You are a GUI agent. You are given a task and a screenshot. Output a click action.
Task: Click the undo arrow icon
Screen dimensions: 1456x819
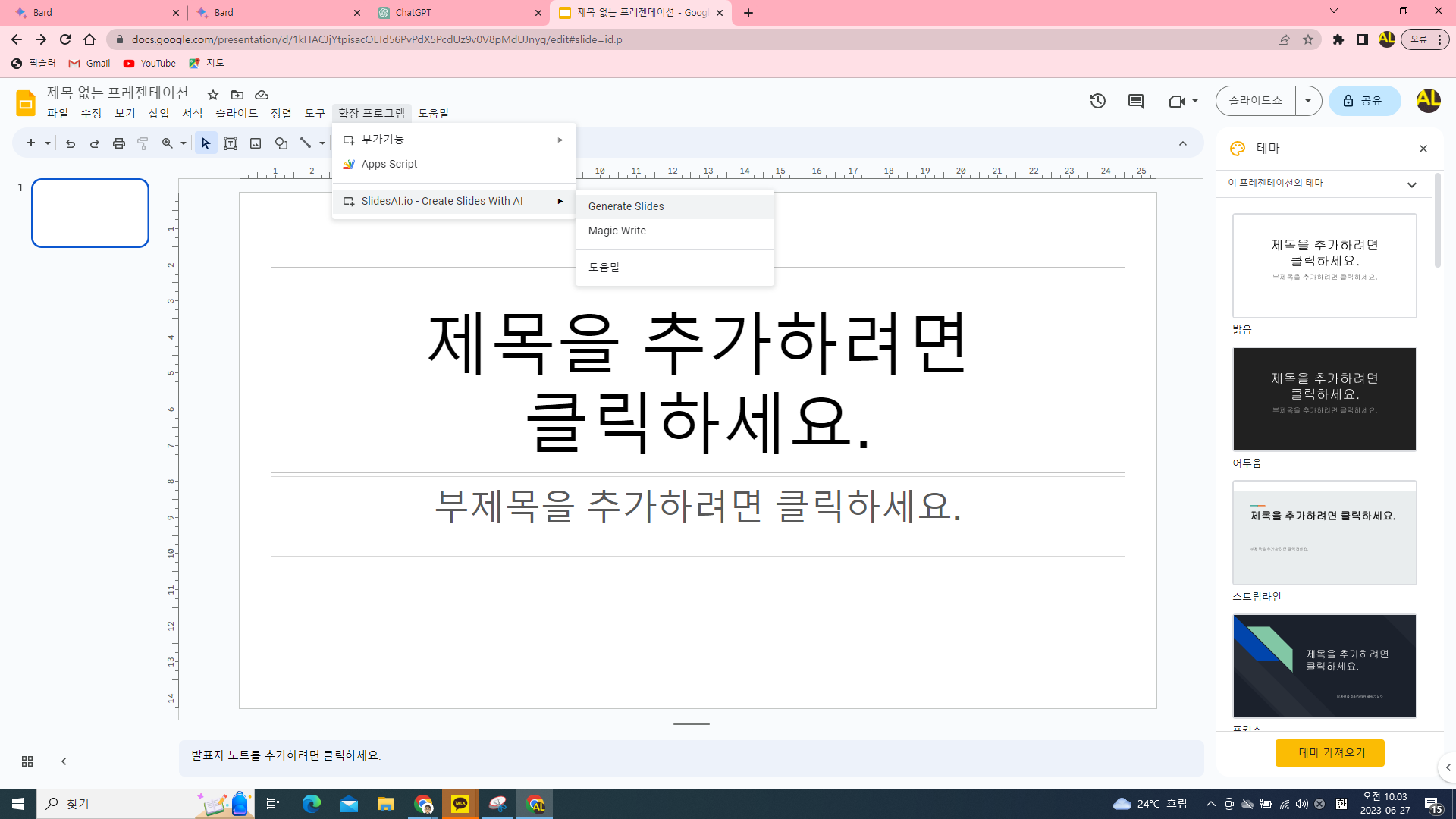pyautogui.click(x=71, y=143)
